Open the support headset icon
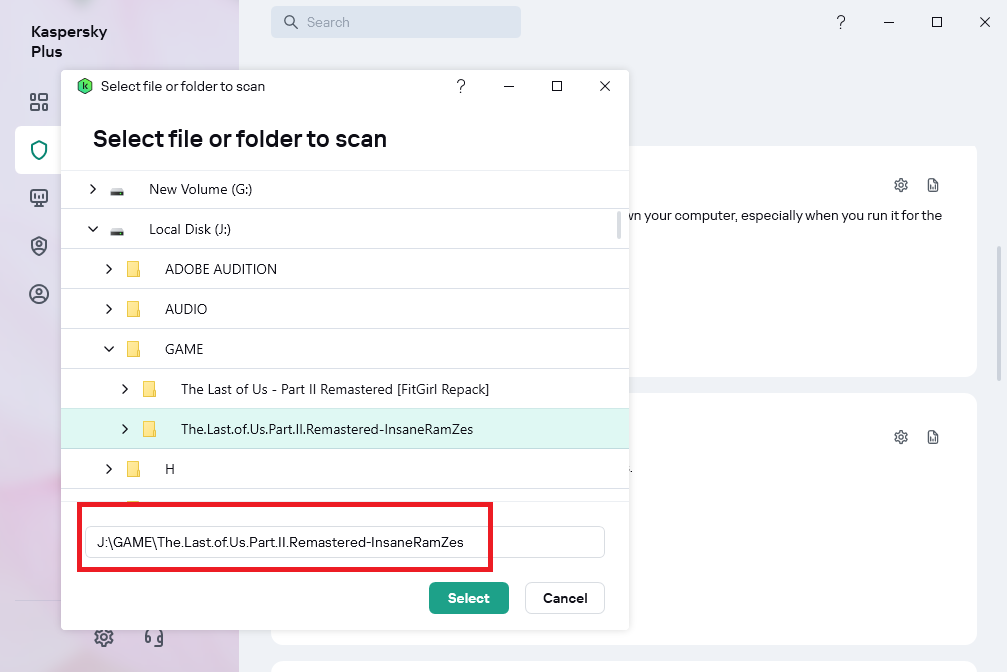 click(153, 637)
